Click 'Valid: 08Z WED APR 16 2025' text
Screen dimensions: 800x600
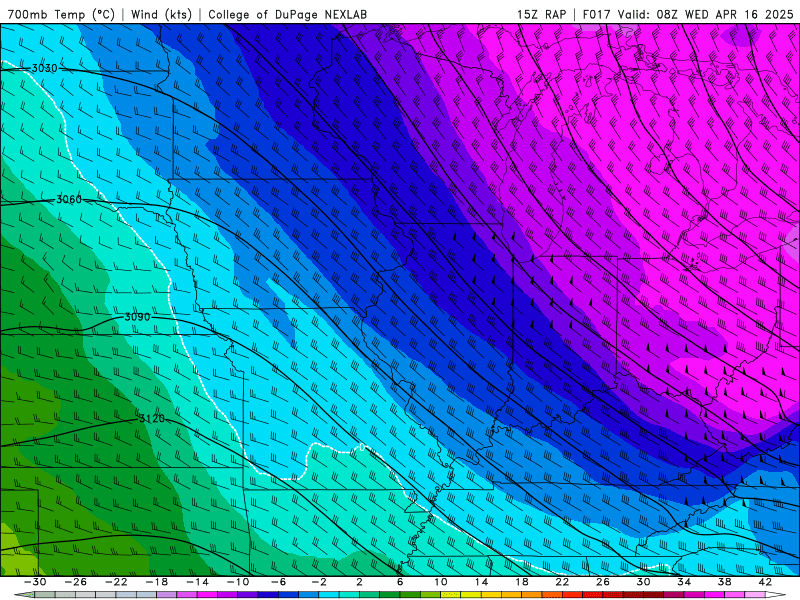(x=706, y=15)
